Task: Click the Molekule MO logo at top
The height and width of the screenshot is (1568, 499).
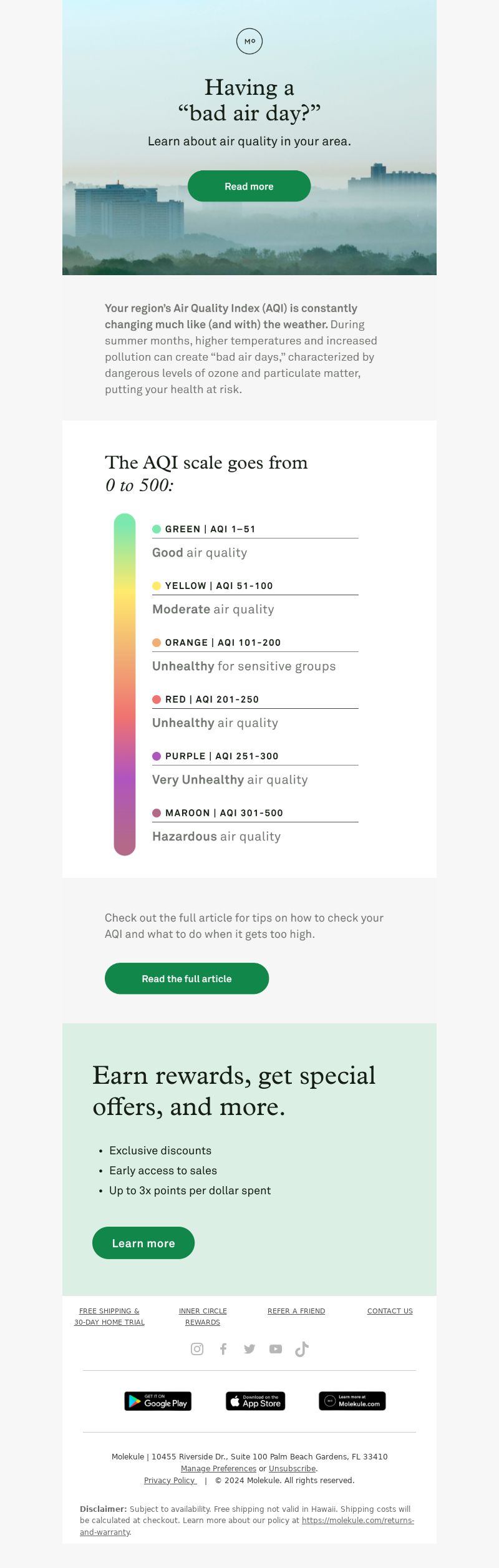Action: pos(249,41)
